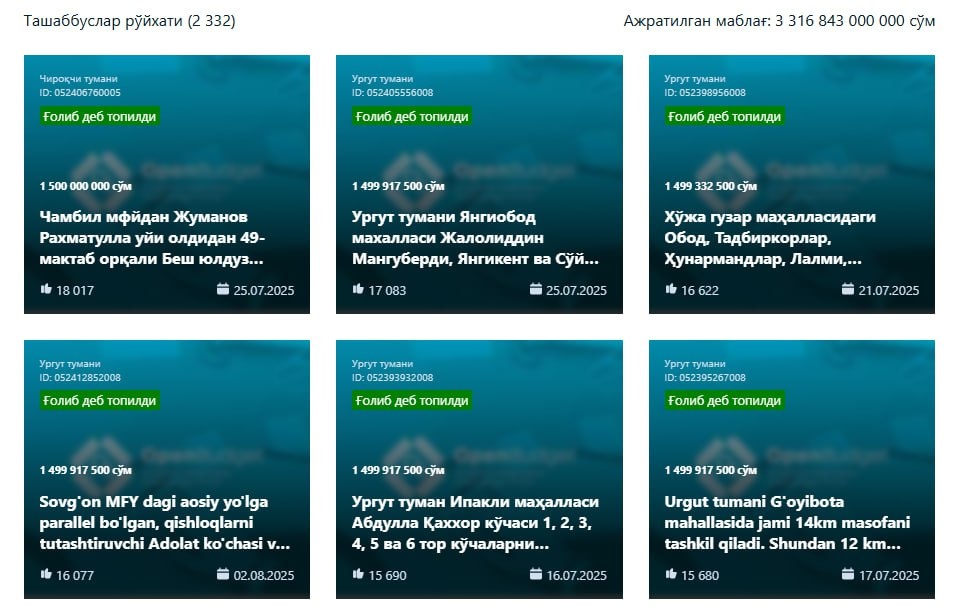Click calendar icon beside 21.07.2025
960x613 pixels.
click(x=848, y=288)
